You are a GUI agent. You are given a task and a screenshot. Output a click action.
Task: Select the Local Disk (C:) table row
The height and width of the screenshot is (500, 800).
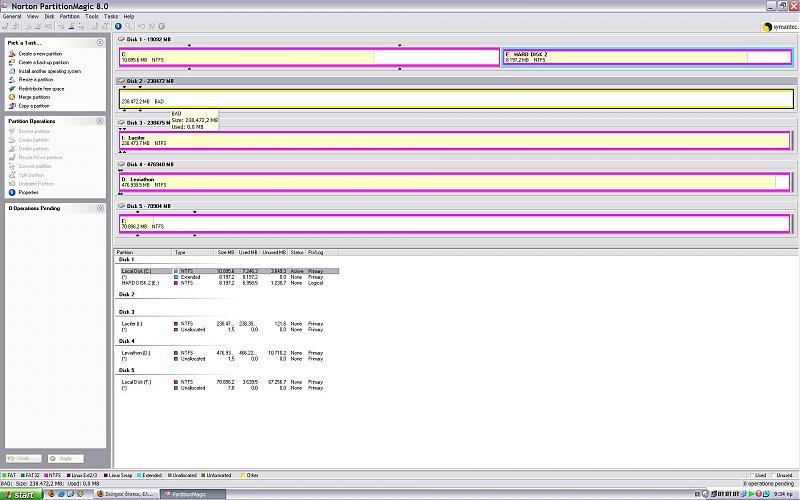click(230, 271)
